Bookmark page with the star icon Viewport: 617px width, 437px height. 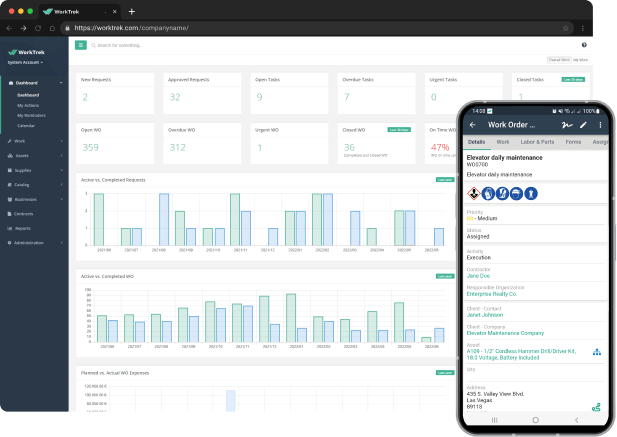(566, 28)
